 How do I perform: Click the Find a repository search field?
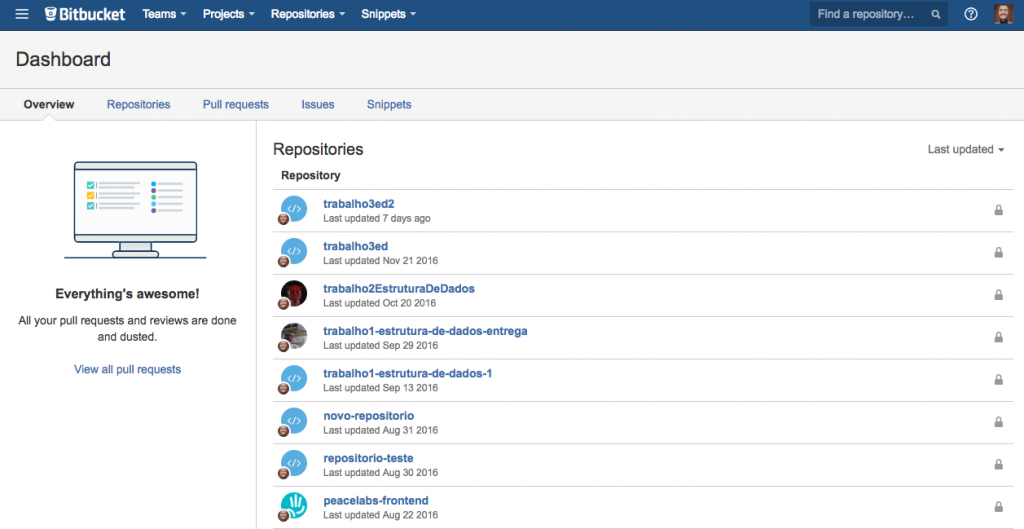[868, 14]
